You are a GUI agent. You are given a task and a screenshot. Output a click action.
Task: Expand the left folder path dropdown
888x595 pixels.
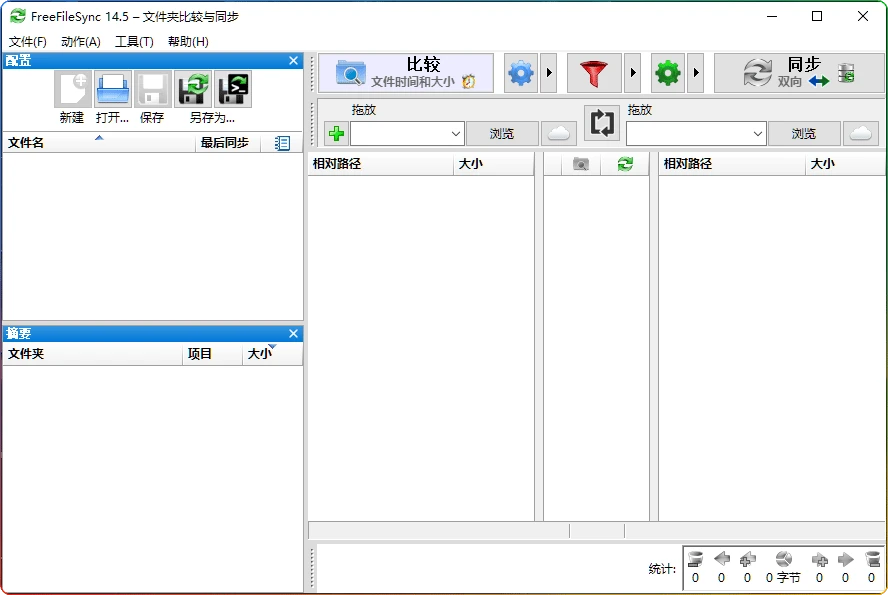(x=456, y=133)
